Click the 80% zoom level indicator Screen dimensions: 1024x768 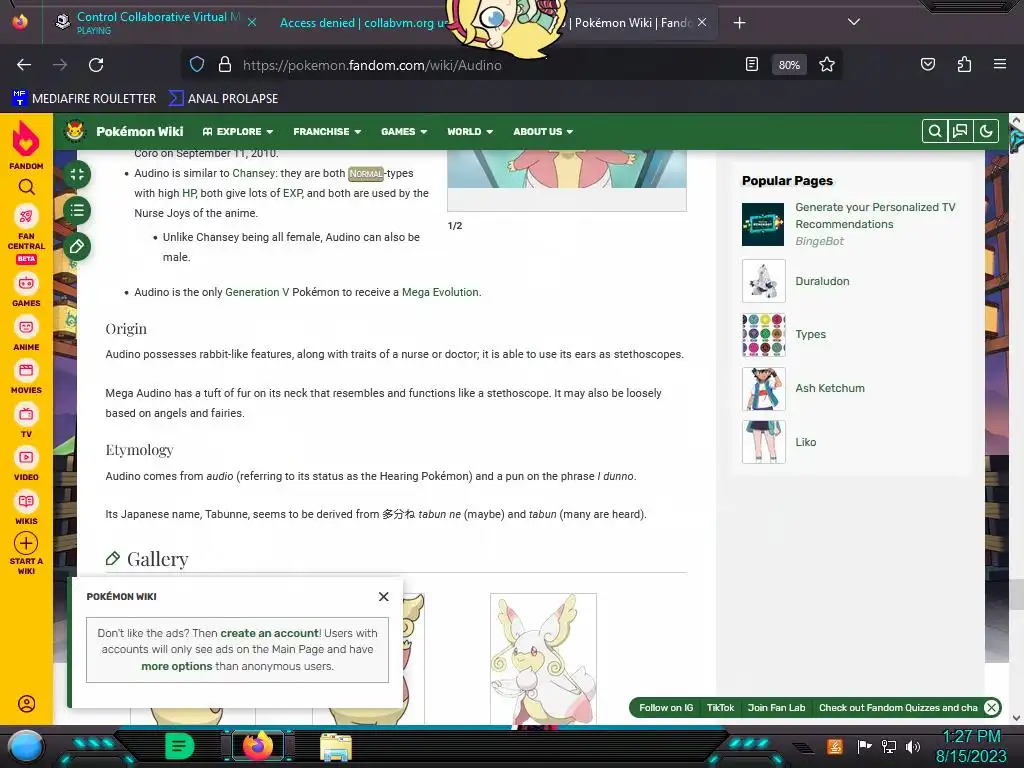tap(789, 65)
